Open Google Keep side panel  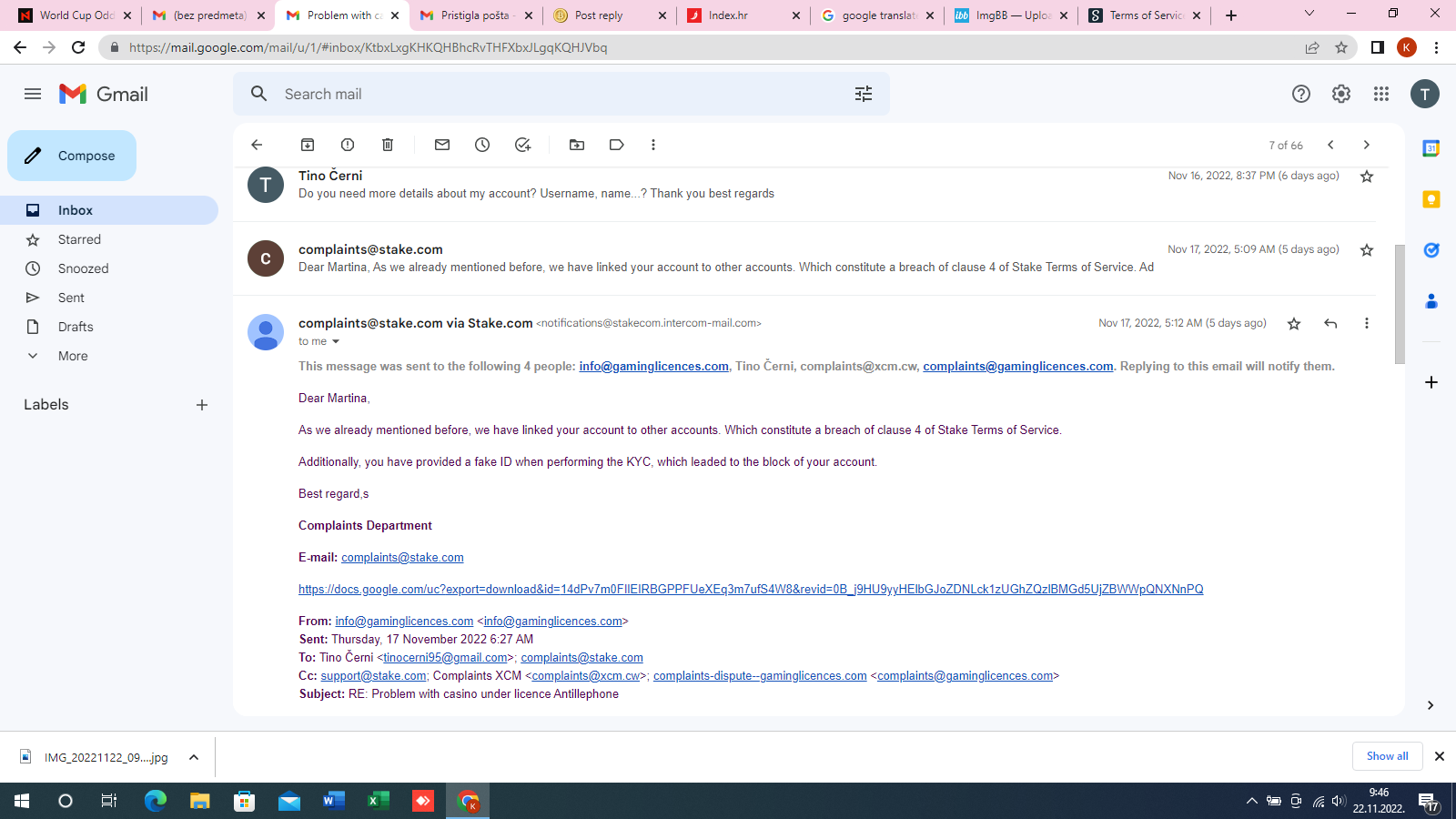point(1431,199)
